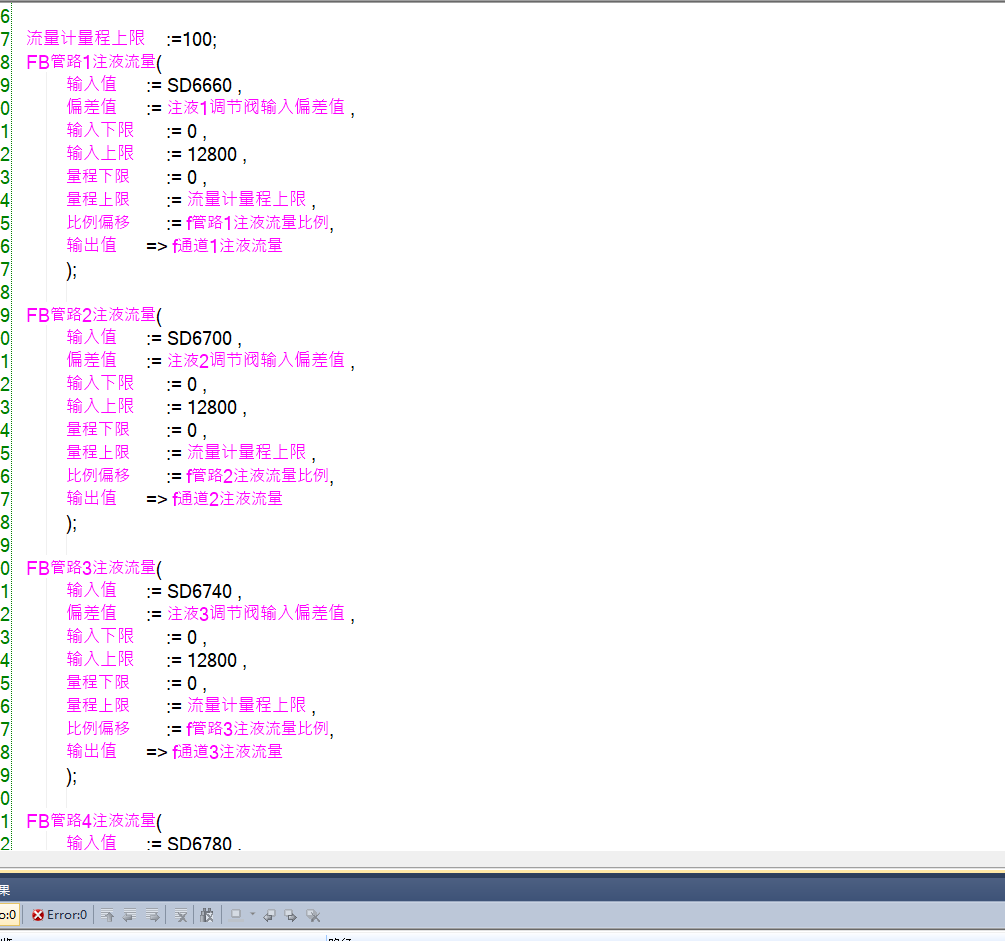Click the clear list icon with X
1005x941 pixels.
pos(181,914)
